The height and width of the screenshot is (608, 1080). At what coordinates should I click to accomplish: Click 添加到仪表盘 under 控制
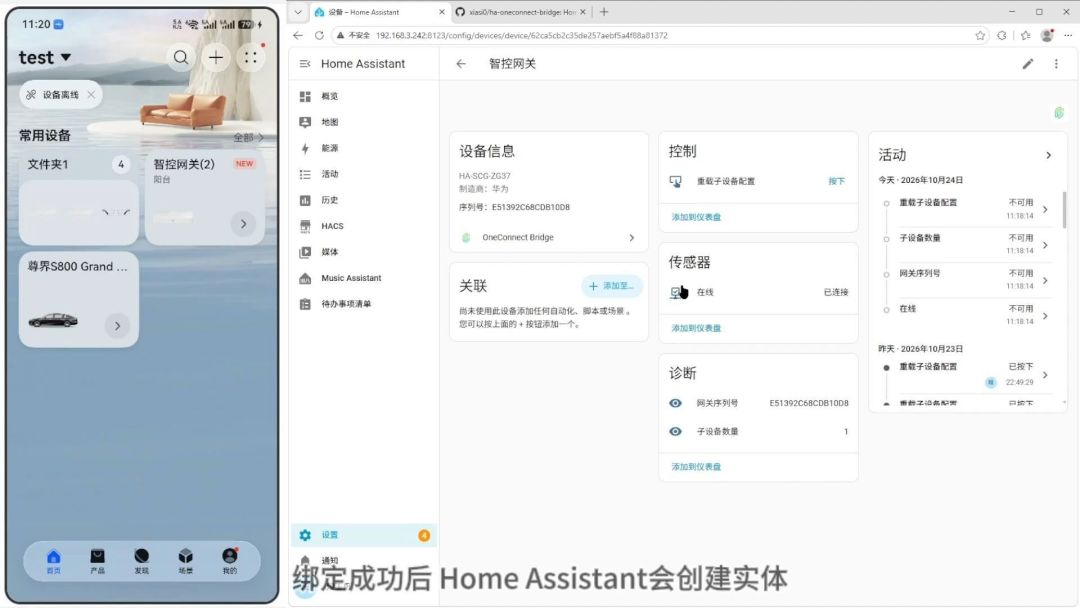696,217
